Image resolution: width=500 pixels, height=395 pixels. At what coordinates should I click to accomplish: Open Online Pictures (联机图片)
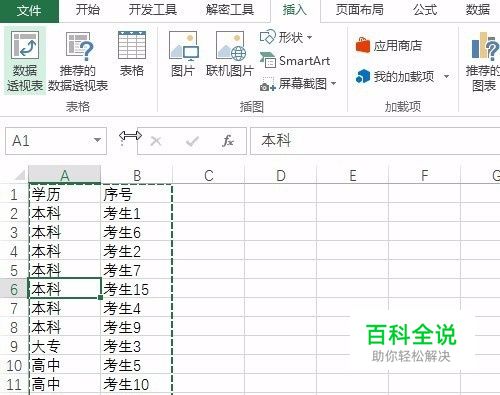coord(230,55)
